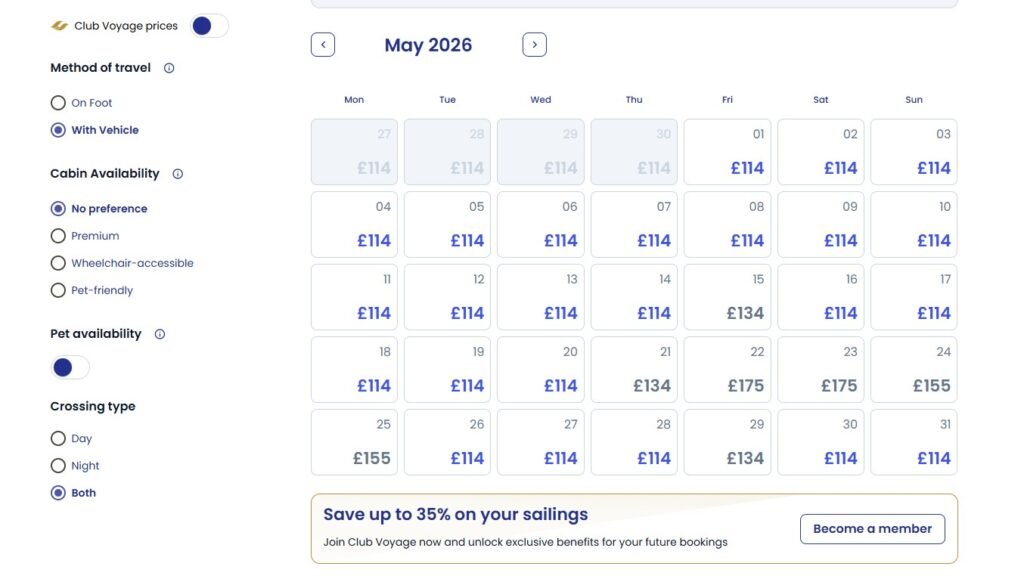
Task: Open the Pet availability info tooltip
Action: click(x=159, y=333)
